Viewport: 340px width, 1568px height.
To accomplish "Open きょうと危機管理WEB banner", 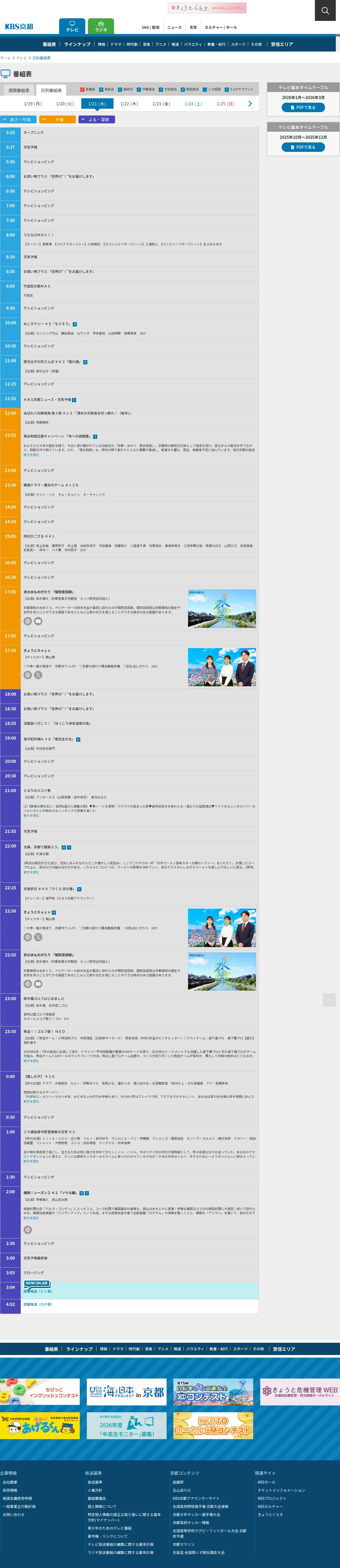I will (x=300, y=1392).
